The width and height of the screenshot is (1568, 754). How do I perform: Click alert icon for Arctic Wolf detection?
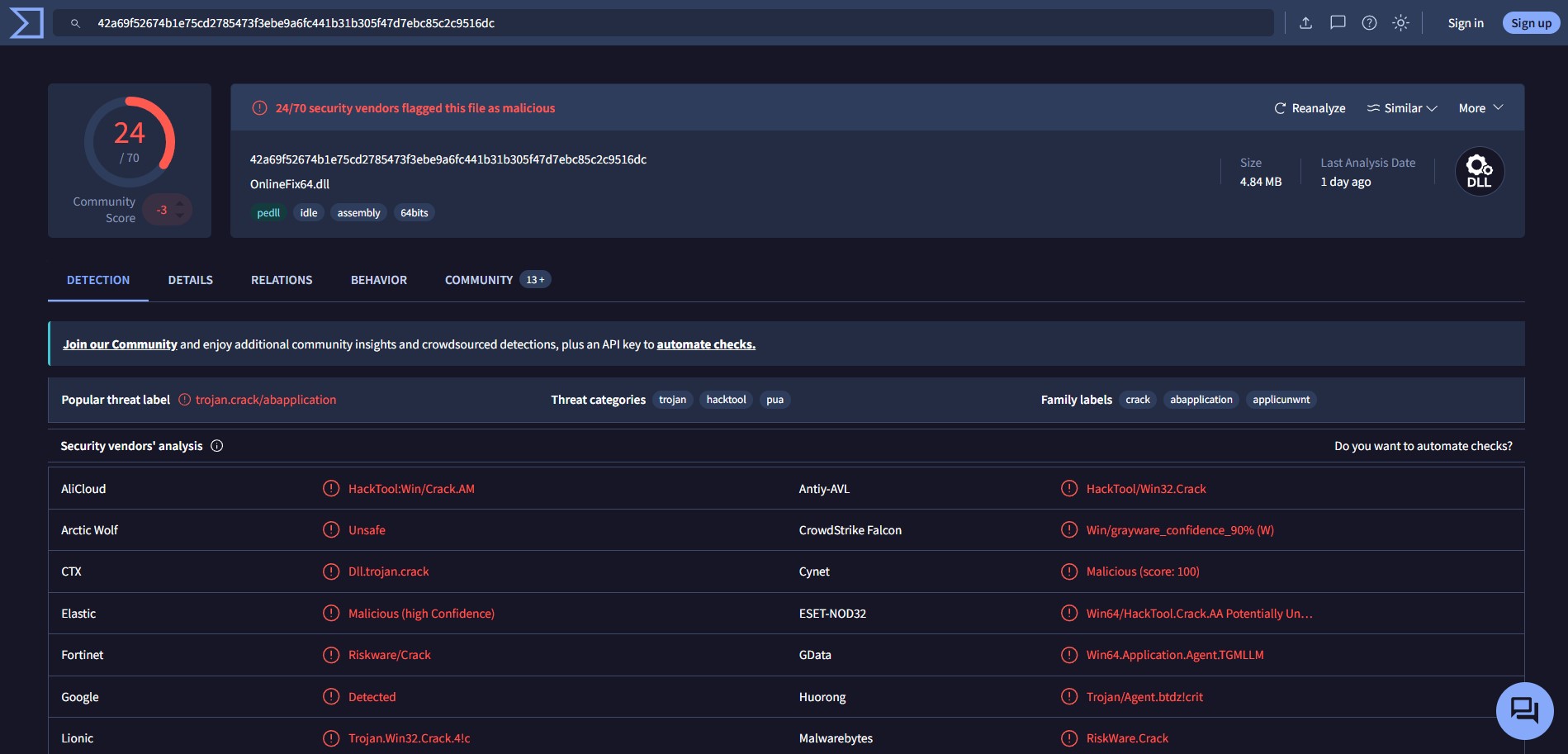point(331,530)
